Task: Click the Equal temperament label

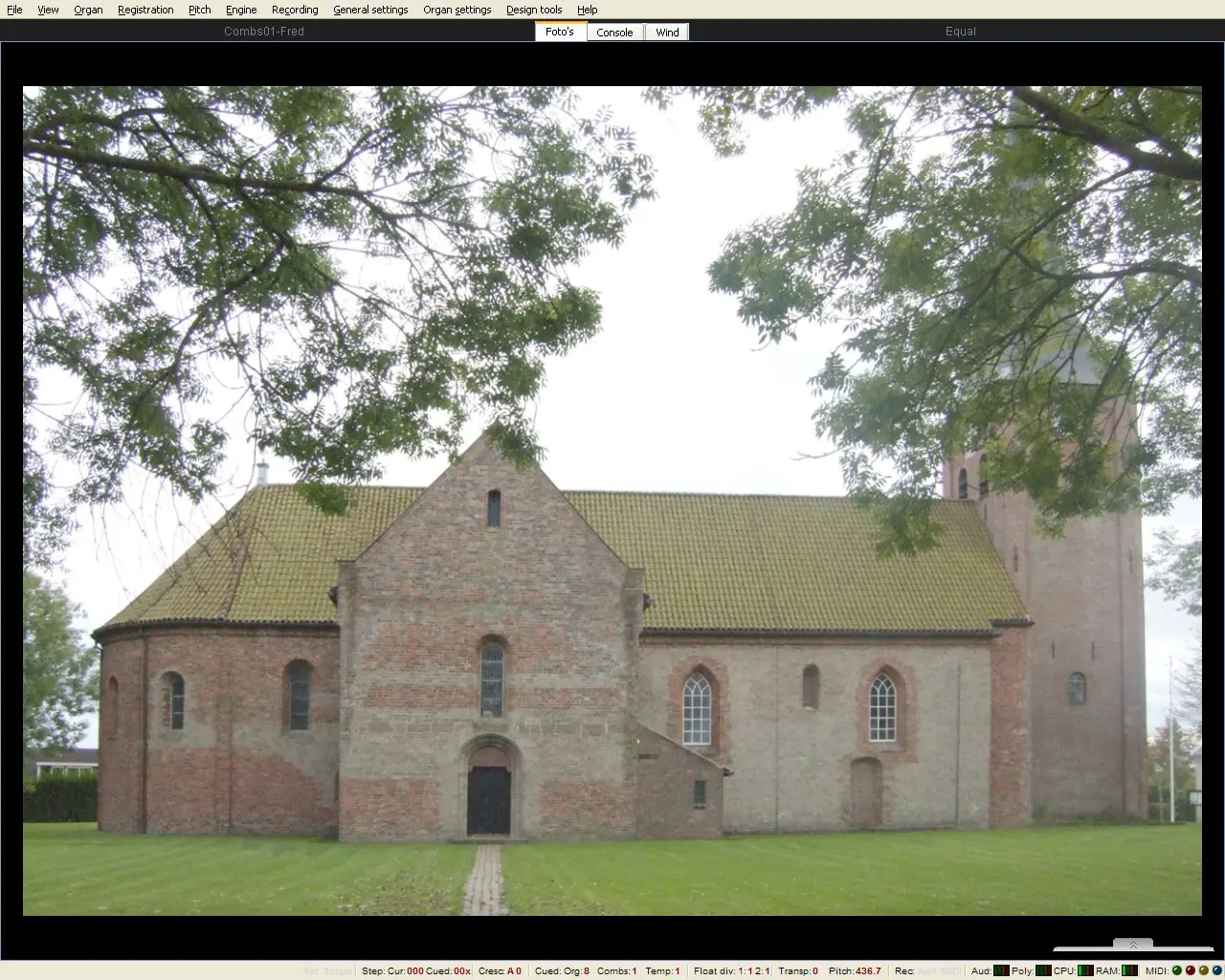Action: (960, 32)
